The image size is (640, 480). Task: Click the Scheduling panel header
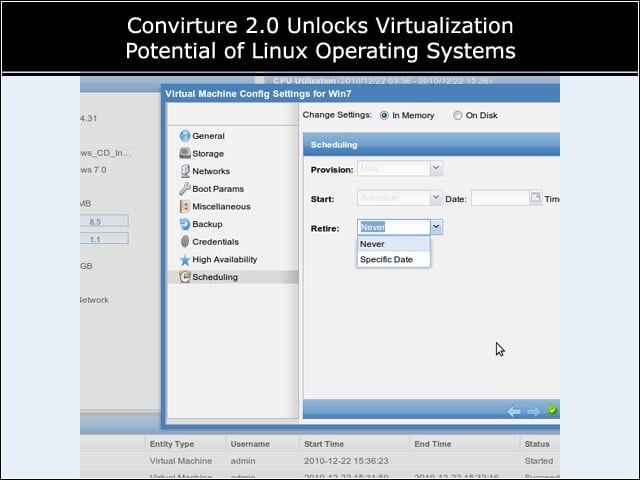pos(431,145)
